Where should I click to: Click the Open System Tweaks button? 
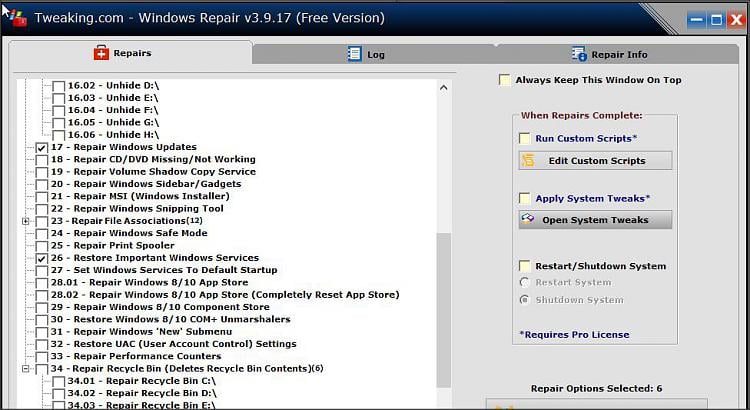coord(595,220)
